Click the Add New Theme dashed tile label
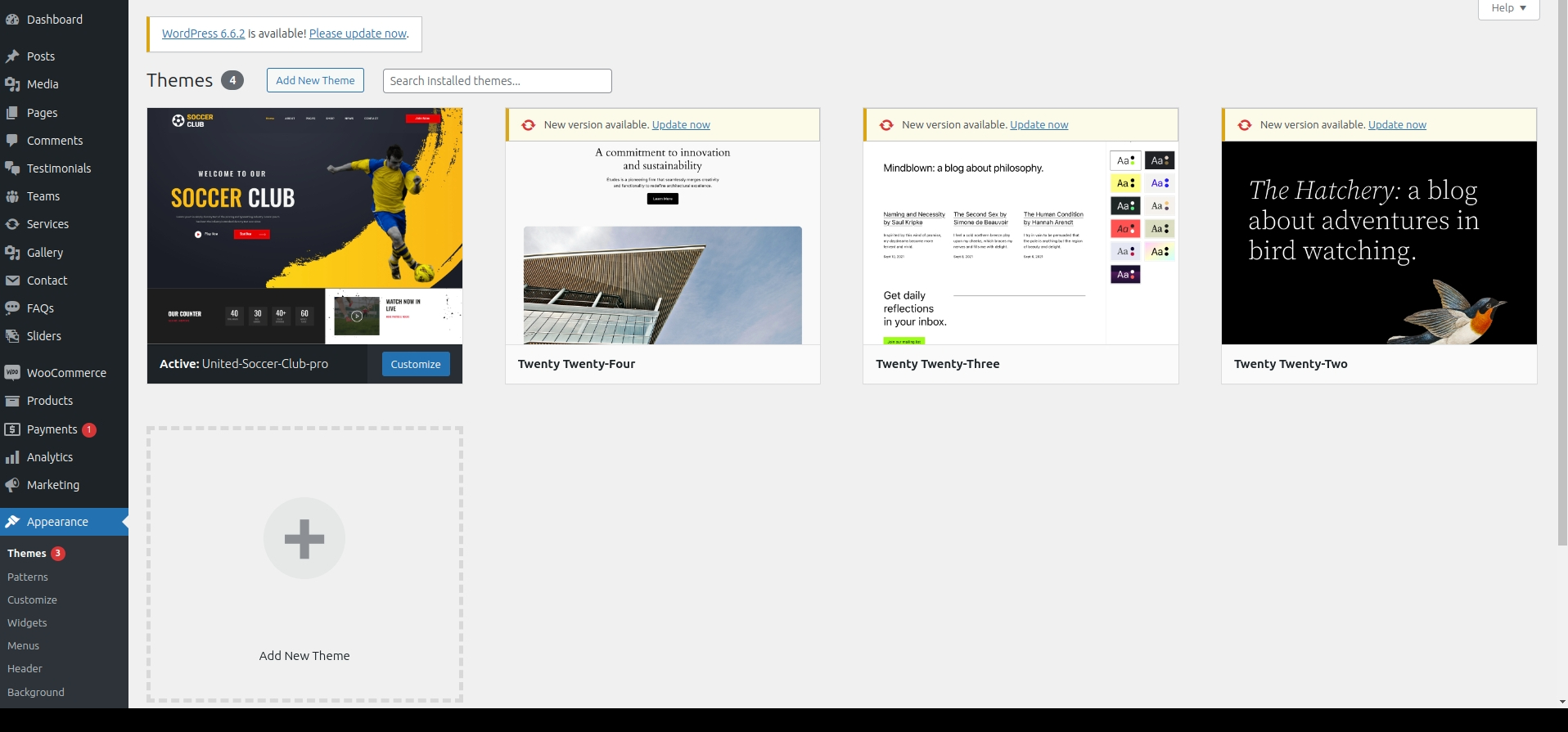This screenshot has height=732, width=1568. pyautogui.click(x=304, y=656)
